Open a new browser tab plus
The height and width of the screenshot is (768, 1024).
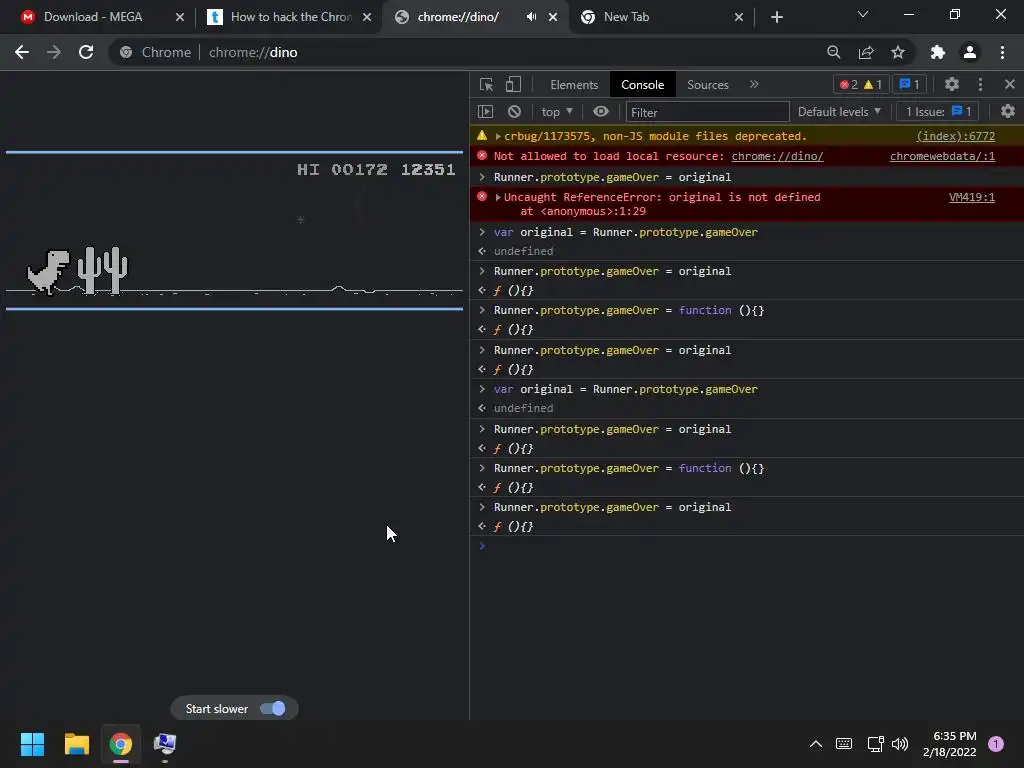[x=776, y=17]
